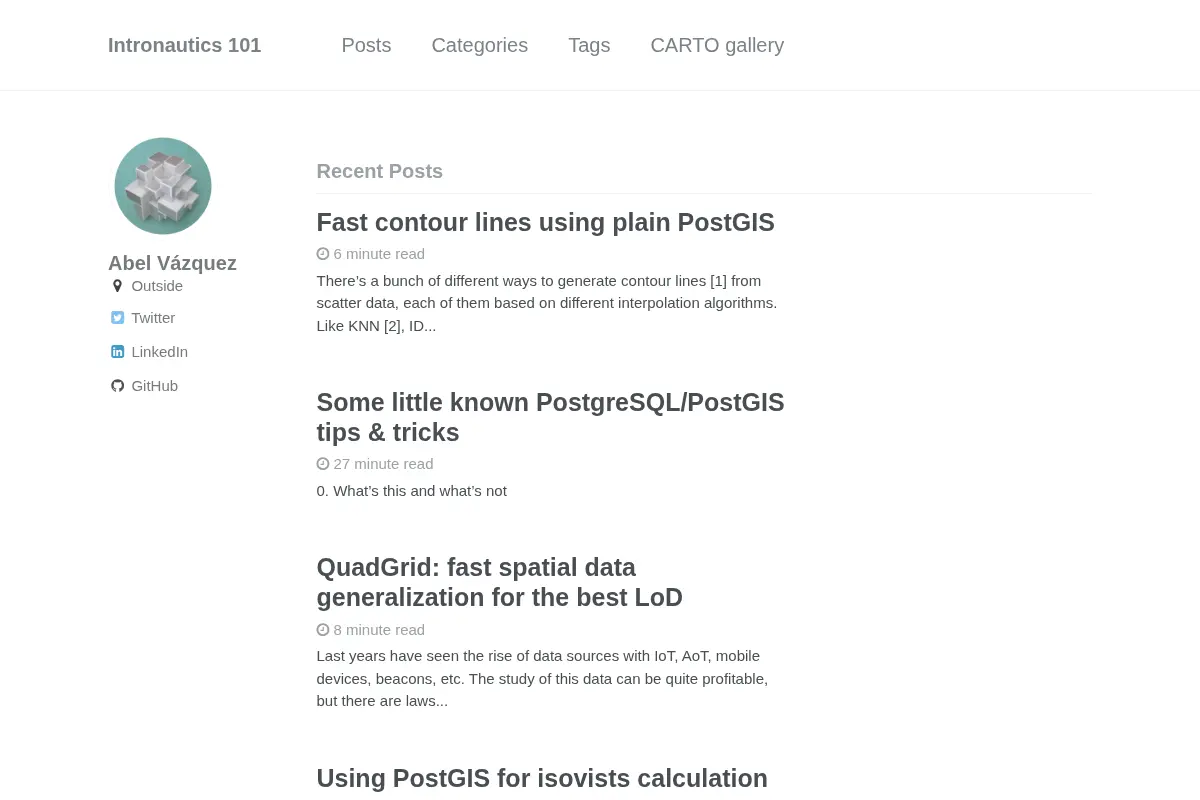Open the Posts navigation item

tap(366, 45)
